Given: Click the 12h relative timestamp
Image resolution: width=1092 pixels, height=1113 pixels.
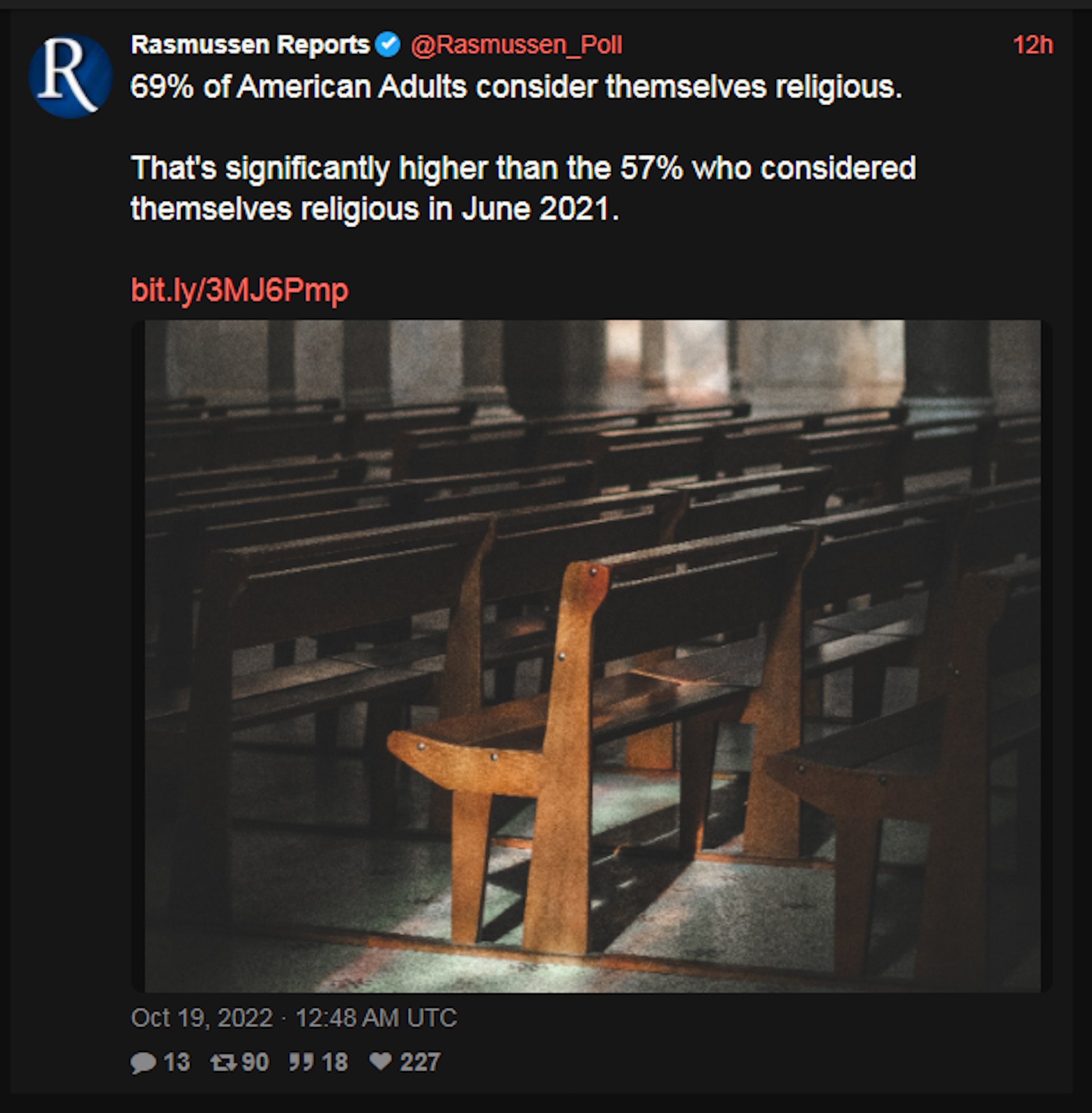Looking at the screenshot, I should (x=1033, y=45).
